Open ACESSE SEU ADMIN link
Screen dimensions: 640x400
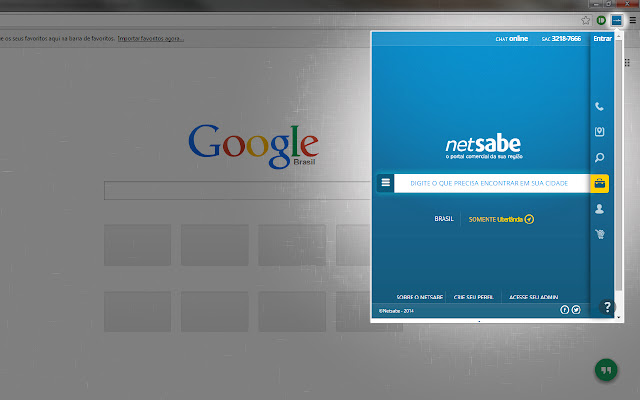point(533,297)
